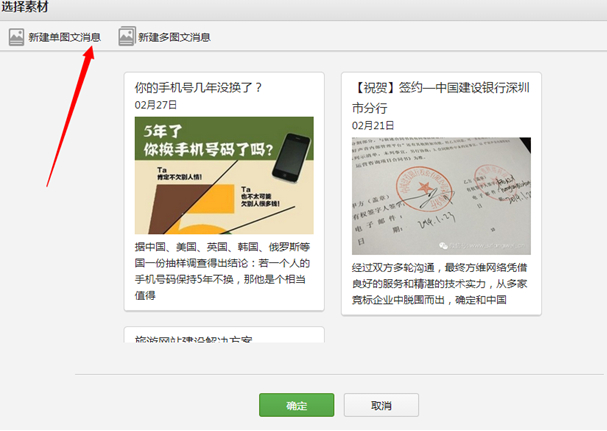Click the image icon beside 新建单图文消息

pos(16,37)
